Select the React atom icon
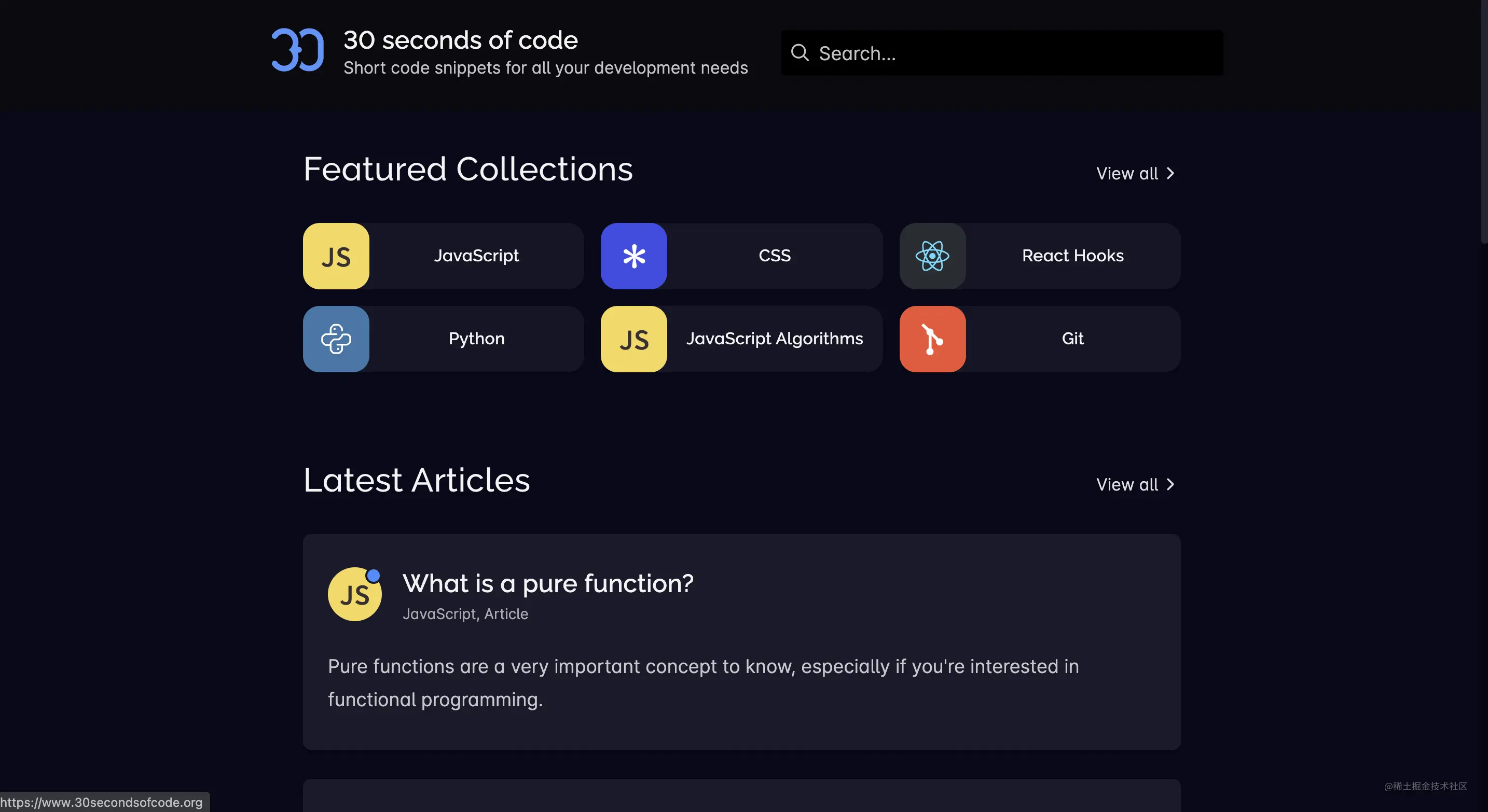Image resolution: width=1488 pixels, height=812 pixels. 932,256
